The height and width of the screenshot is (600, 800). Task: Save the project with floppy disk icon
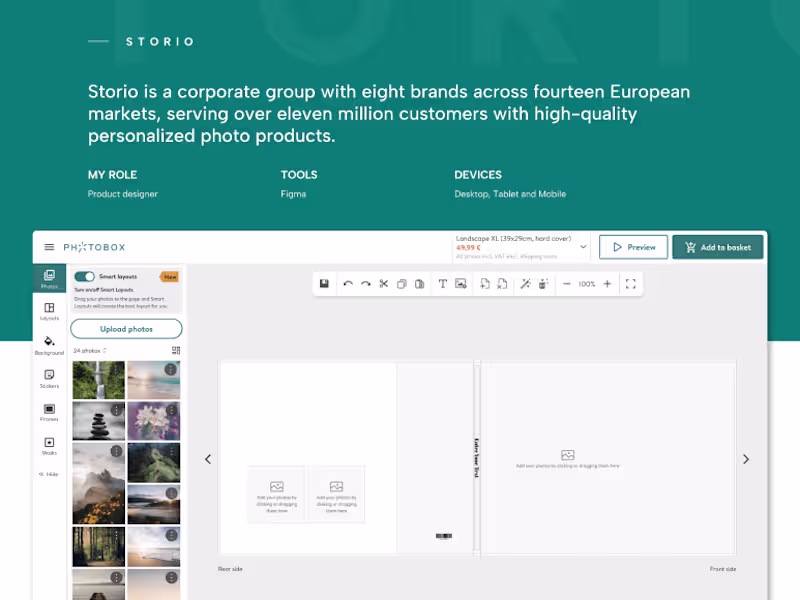tap(324, 284)
